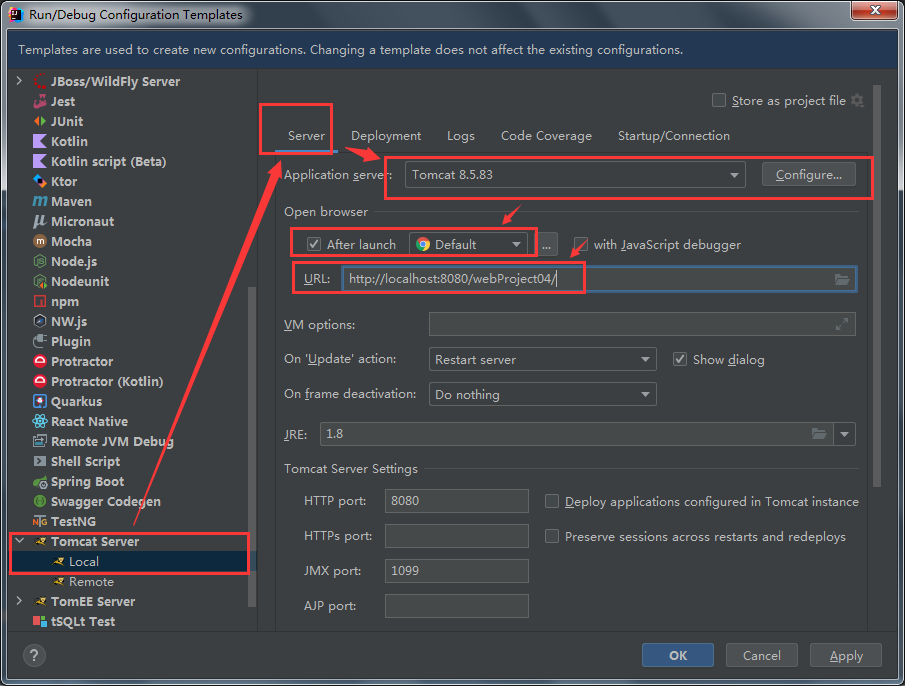Click the Spring Boot icon
Screen dimensions: 905x686
[40, 482]
